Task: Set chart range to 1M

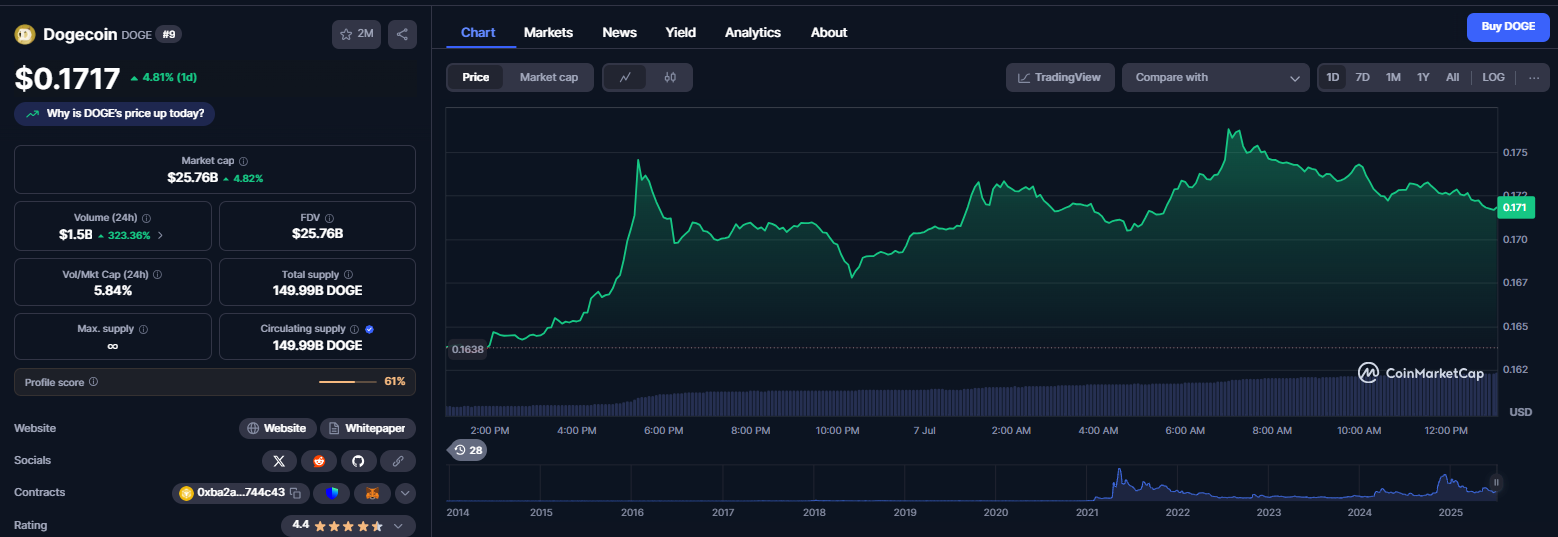Action: pyautogui.click(x=1393, y=78)
